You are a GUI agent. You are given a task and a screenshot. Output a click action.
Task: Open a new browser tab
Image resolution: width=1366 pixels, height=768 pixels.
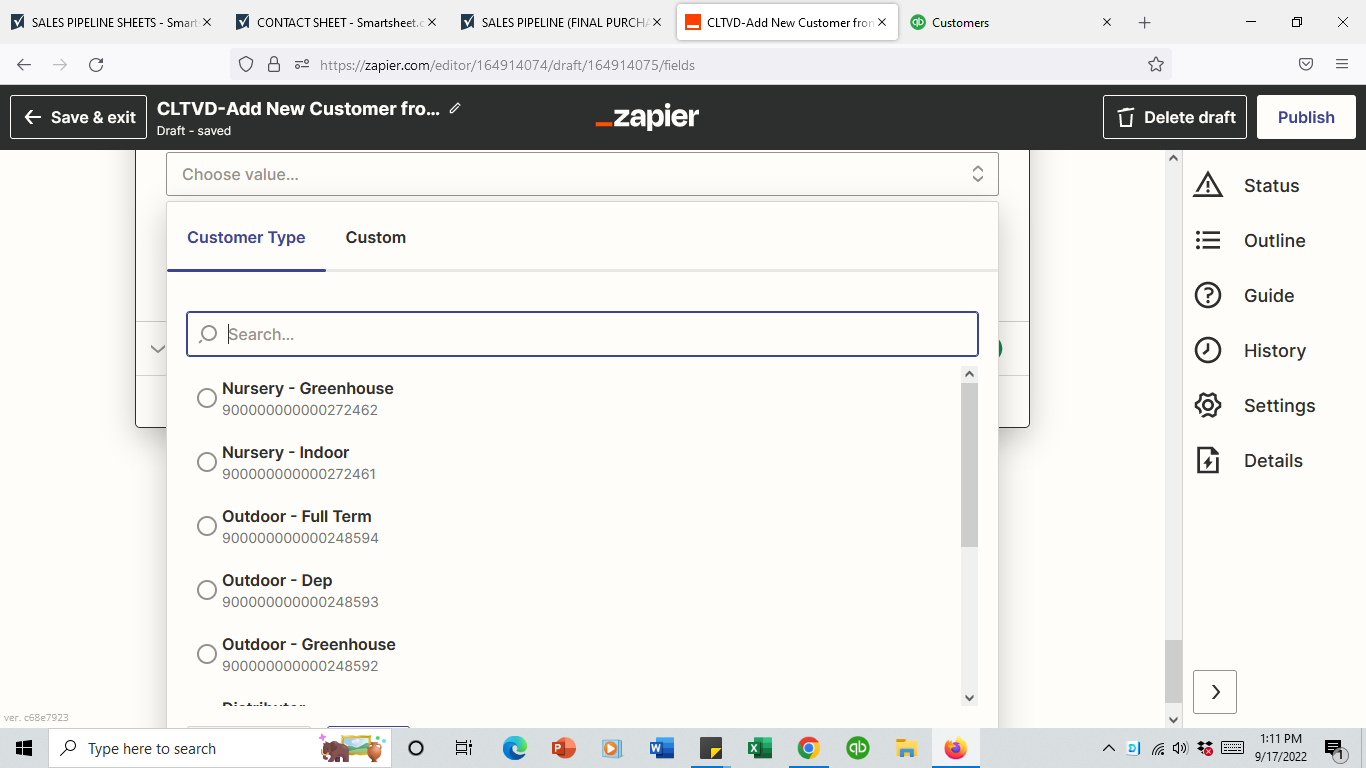(1145, 22)
